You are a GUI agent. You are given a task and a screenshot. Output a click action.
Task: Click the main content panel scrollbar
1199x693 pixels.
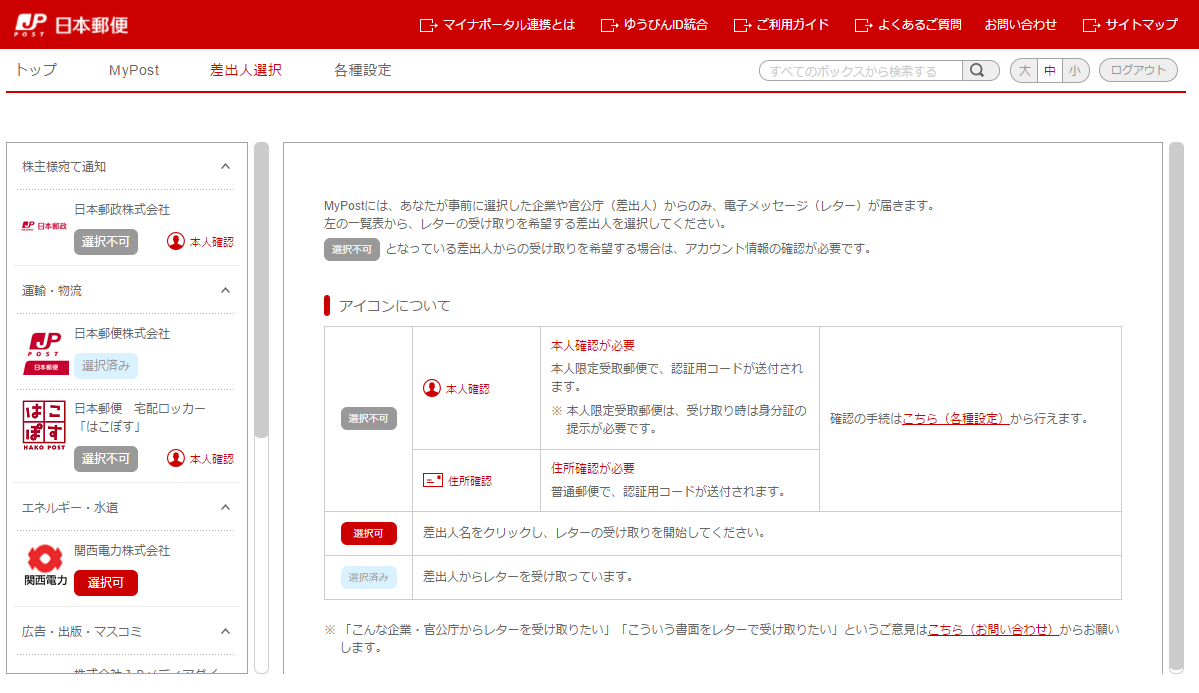(1176, 405)
